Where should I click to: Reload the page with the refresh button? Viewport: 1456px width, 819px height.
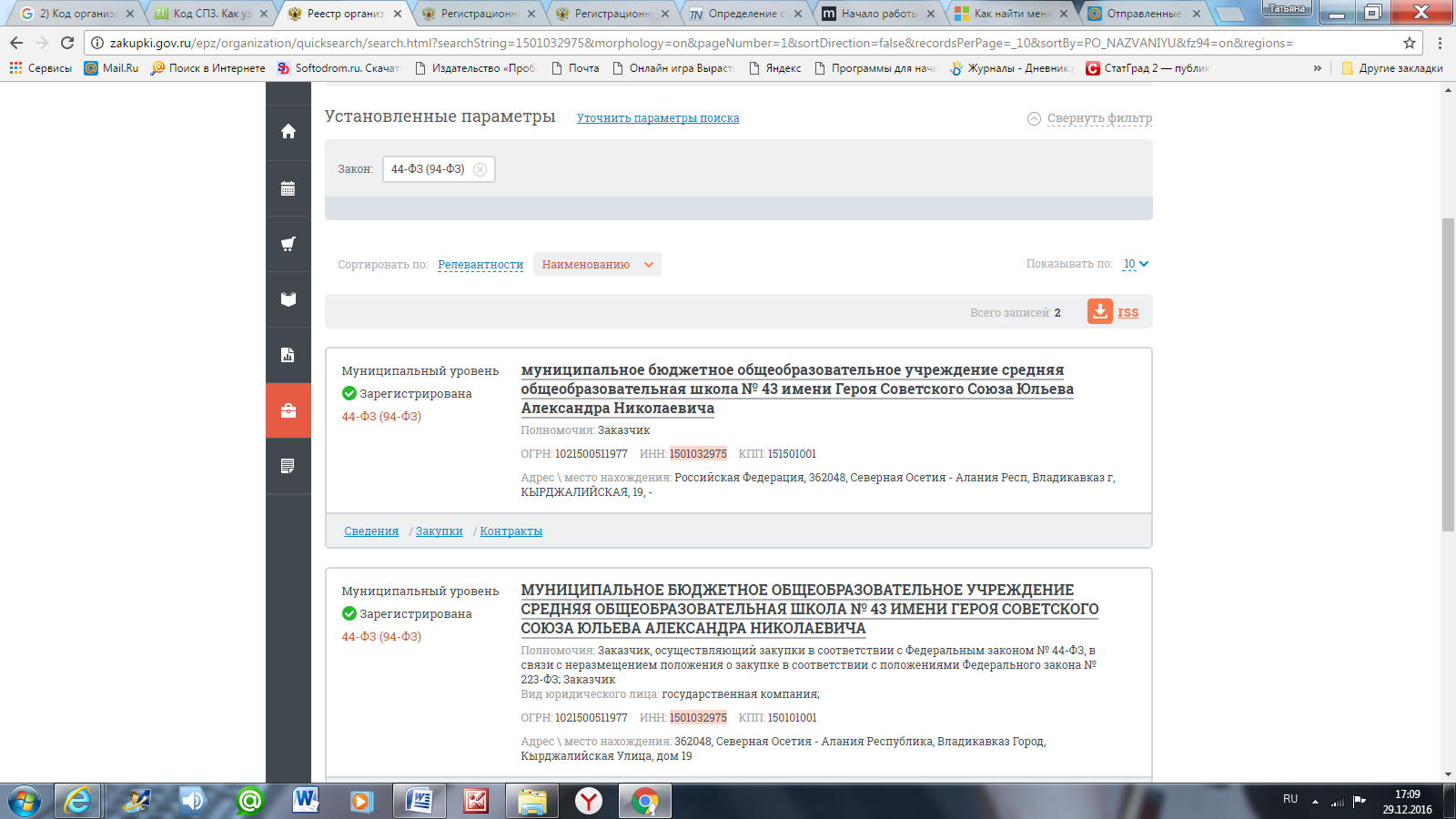67,43
